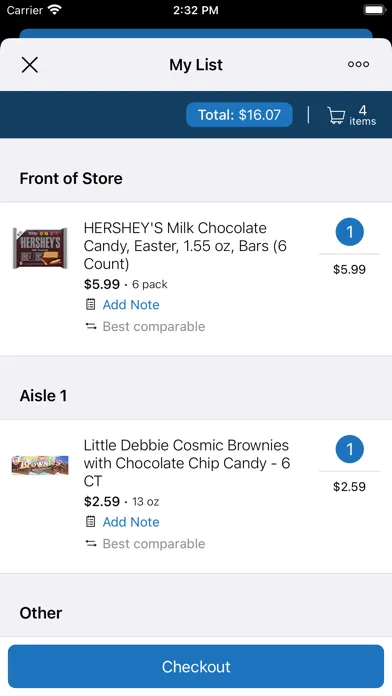
Task: Tap the 4 items count label
Action: pyautogui.click(x=362, y=115)
